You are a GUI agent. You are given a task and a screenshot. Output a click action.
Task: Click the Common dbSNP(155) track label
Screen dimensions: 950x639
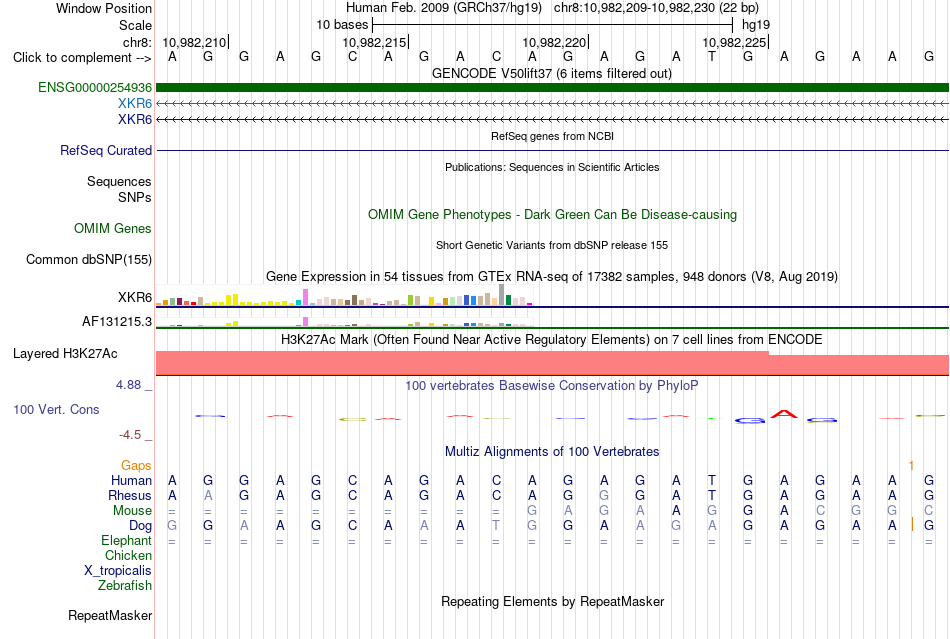click(x=88, y=259)
